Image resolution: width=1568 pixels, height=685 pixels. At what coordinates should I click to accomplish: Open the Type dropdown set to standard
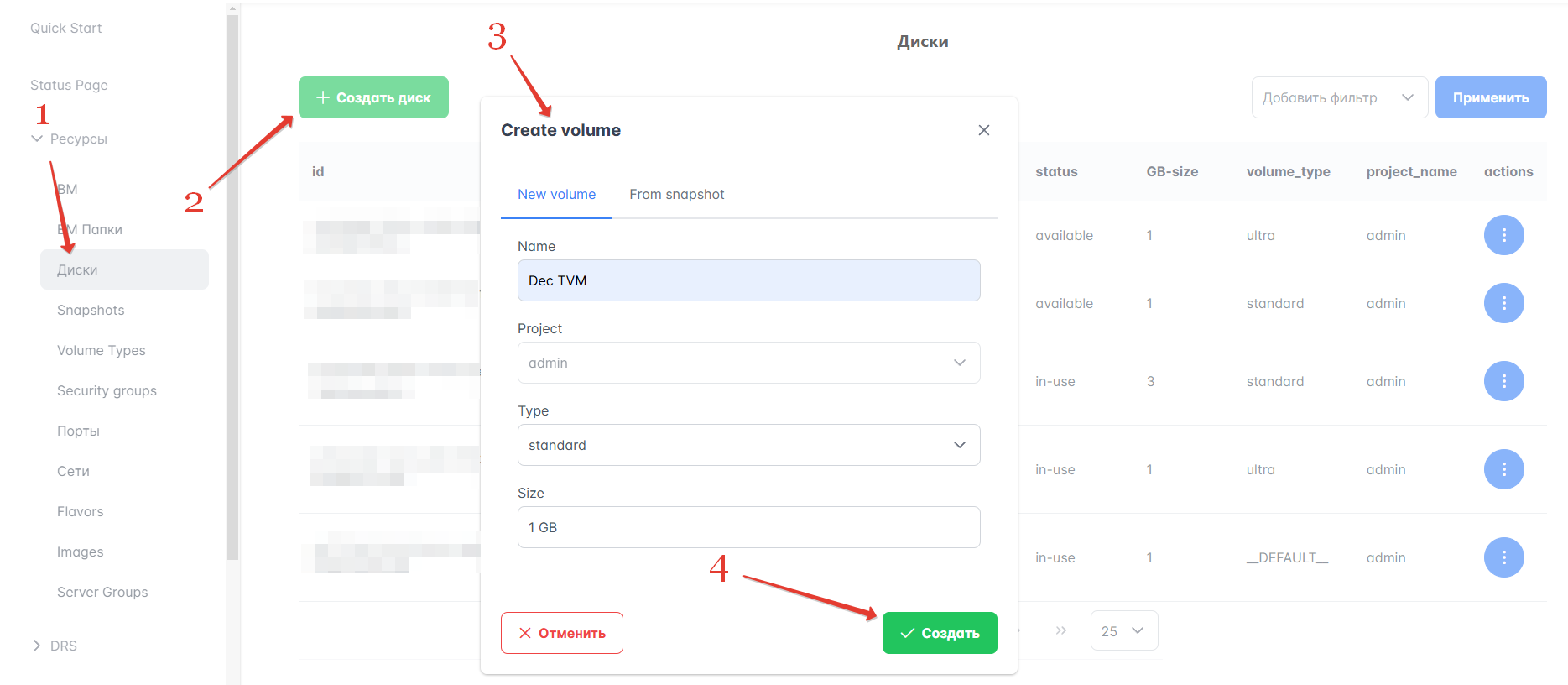[748, 445]
